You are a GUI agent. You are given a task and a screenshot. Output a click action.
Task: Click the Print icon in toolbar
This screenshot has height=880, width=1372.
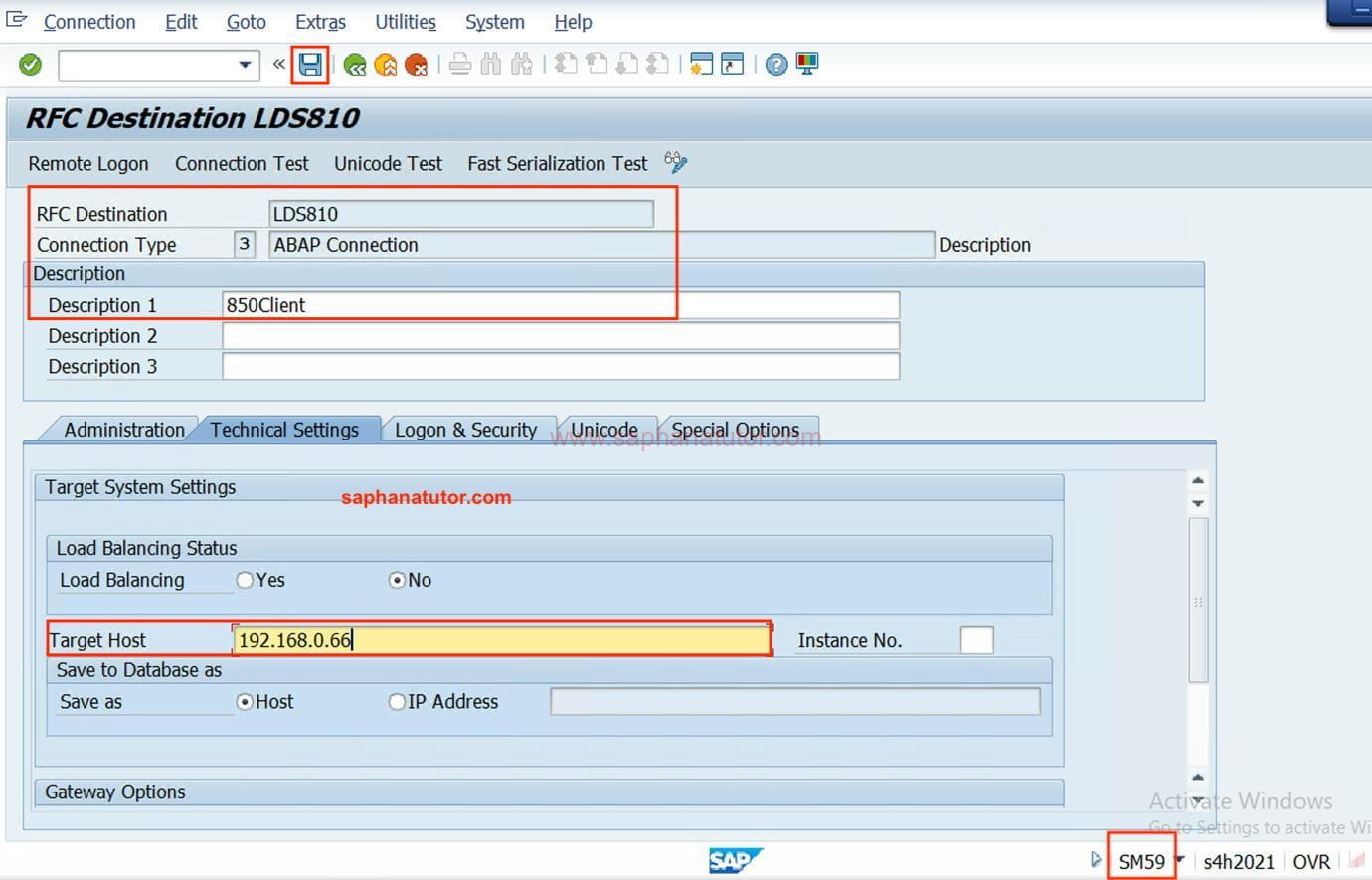pos(459,66)
